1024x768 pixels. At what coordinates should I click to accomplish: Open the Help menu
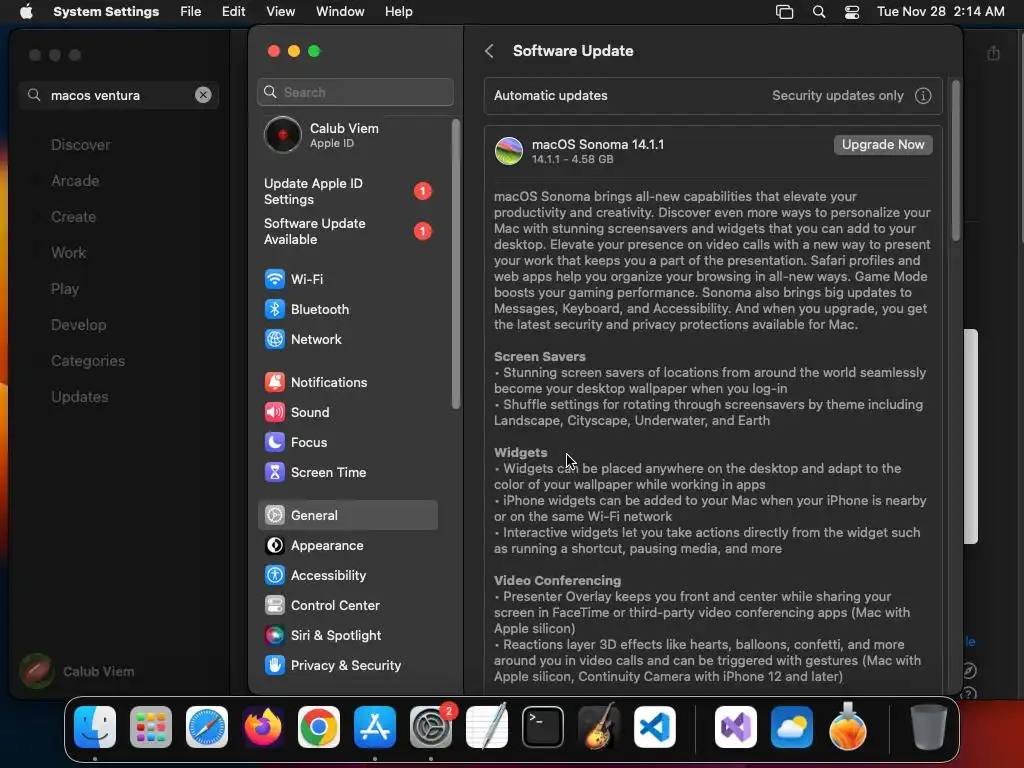point(398,12)
